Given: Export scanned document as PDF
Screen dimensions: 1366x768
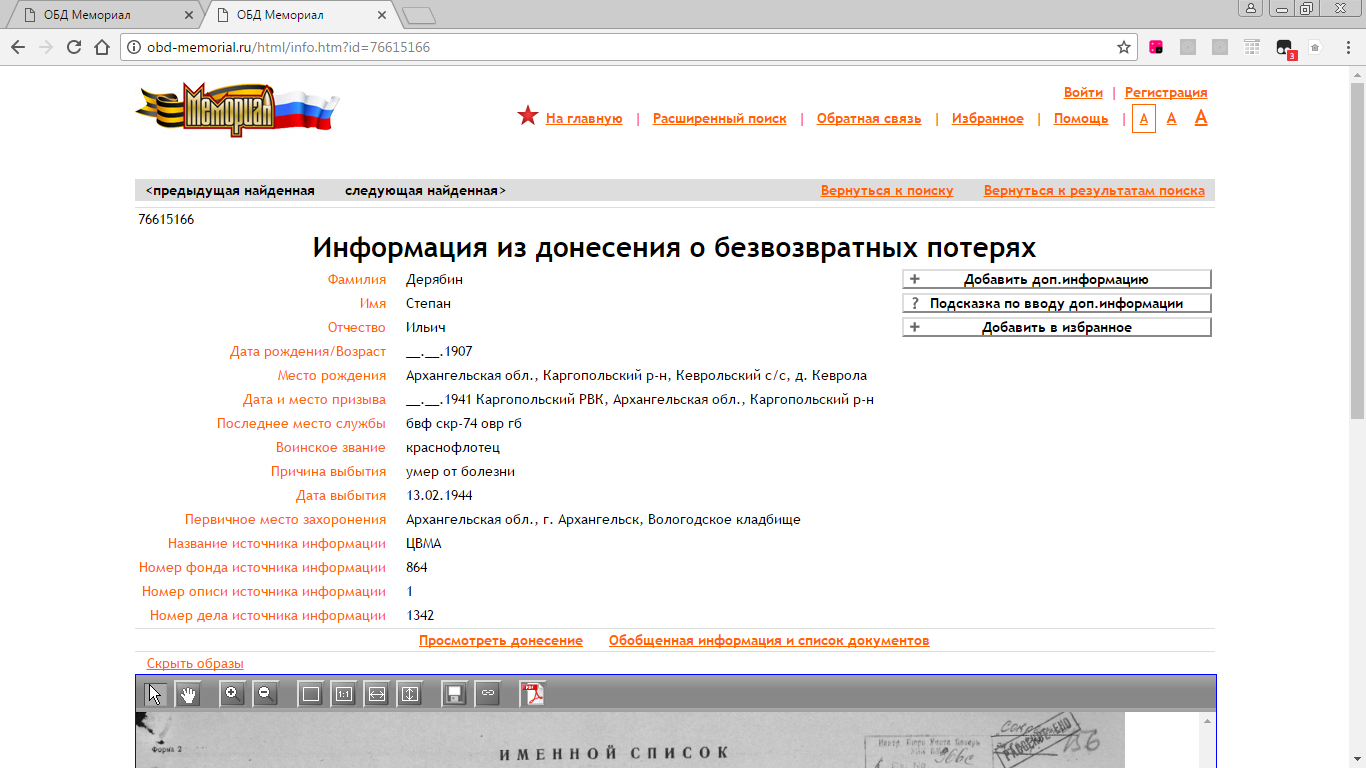Looking at the screenshot, I should point(533,694).
